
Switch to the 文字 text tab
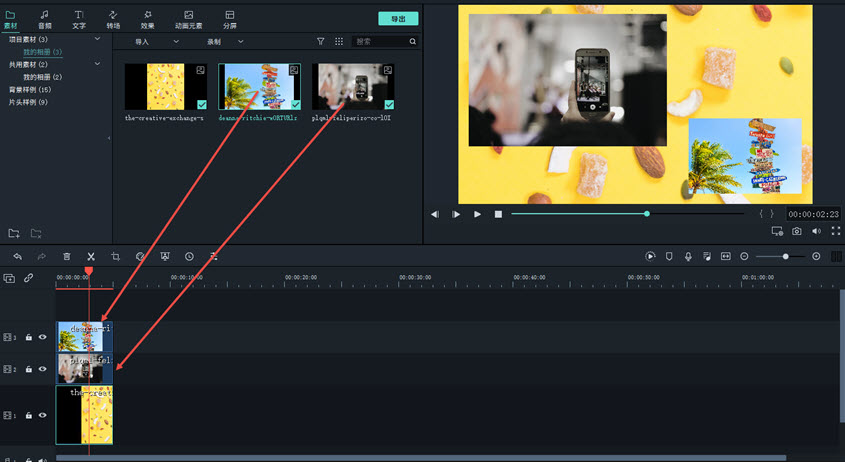[79, 19]
